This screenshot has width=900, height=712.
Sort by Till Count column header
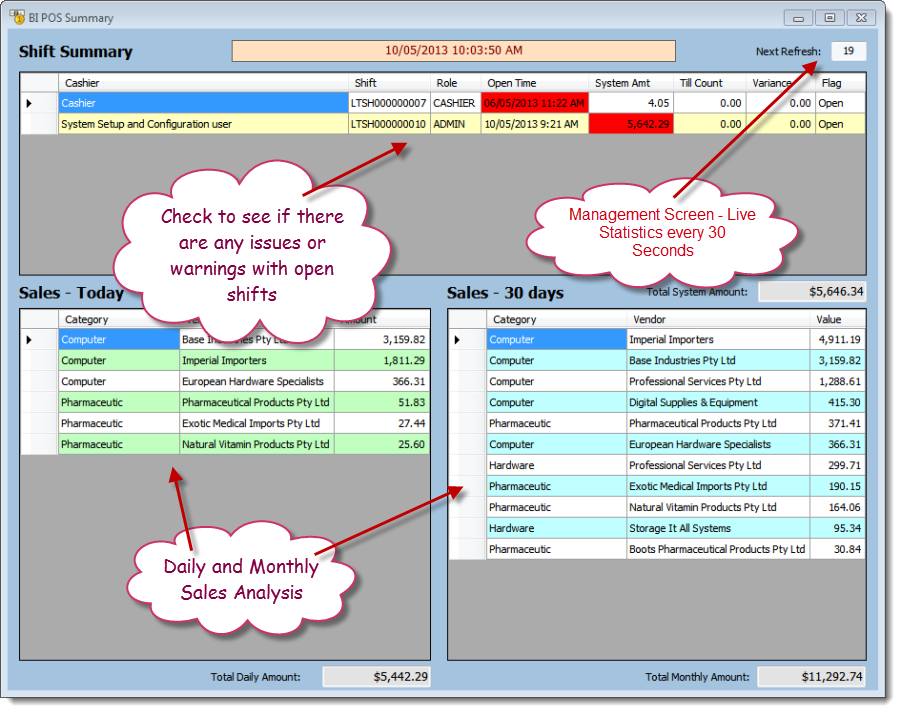[709, 83]
